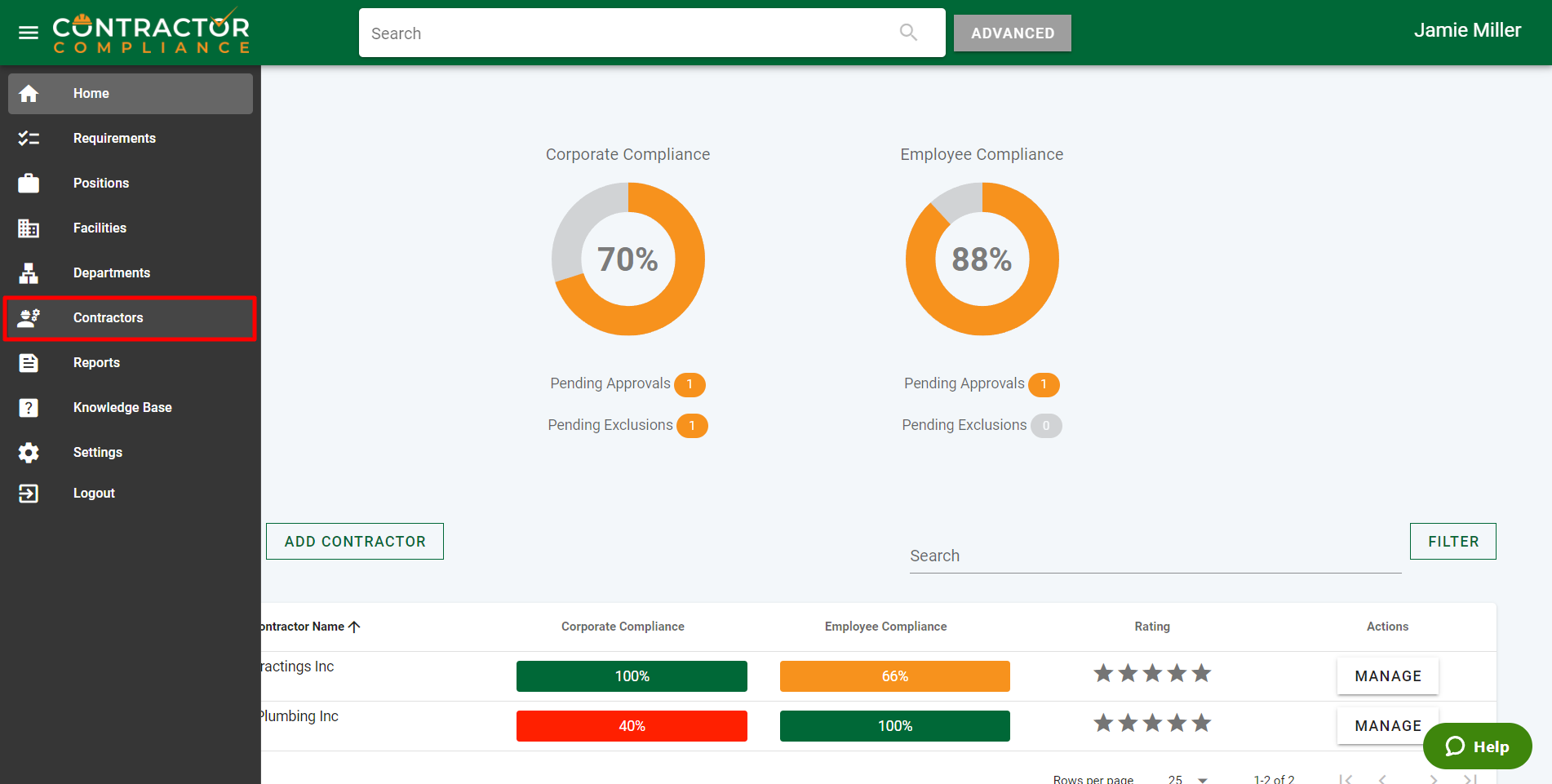Viewport: 1552px width, 784px height.
Task: Sort by Contractor Name column arrow
Action: pyautogui.click(x=354, y=627)
